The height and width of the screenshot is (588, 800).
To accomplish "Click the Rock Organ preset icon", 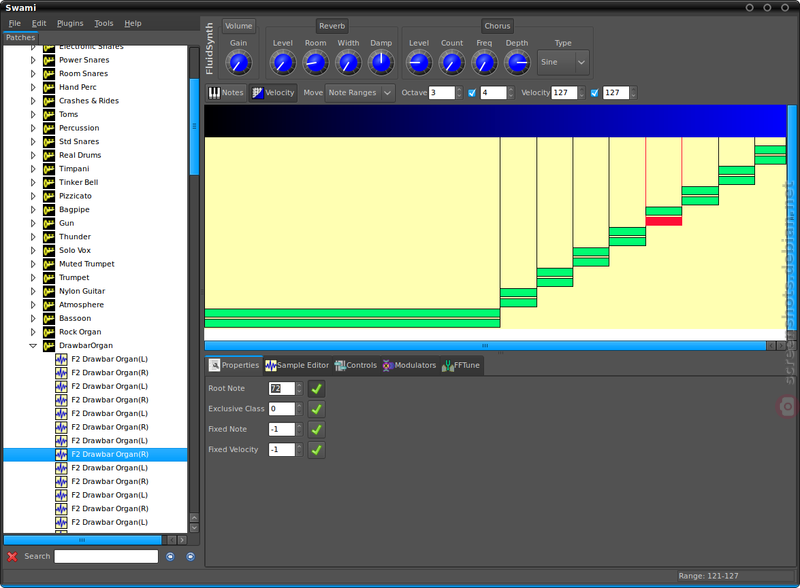I will point(49,332).
